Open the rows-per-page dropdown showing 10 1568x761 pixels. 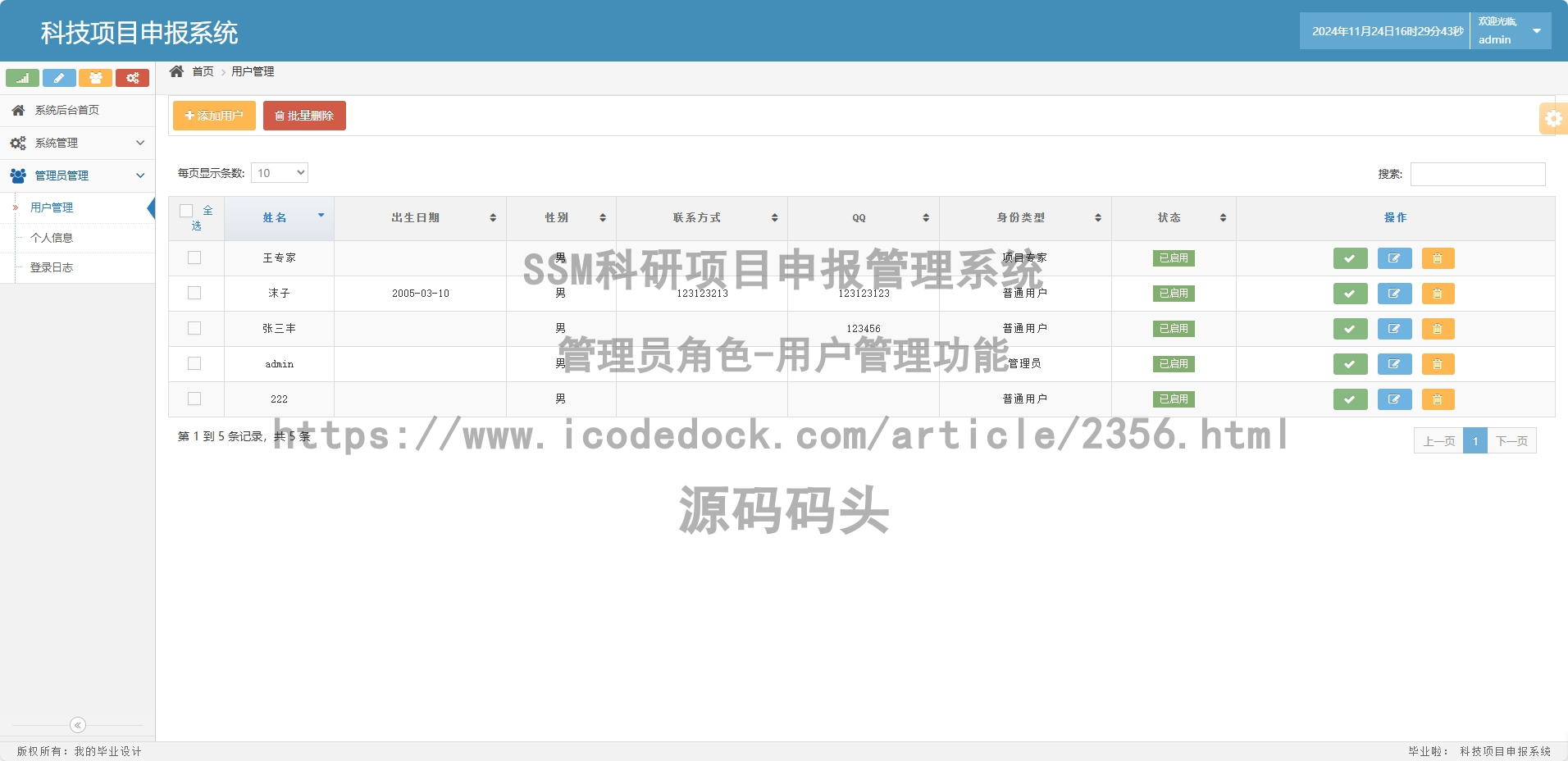pos(280,173)
